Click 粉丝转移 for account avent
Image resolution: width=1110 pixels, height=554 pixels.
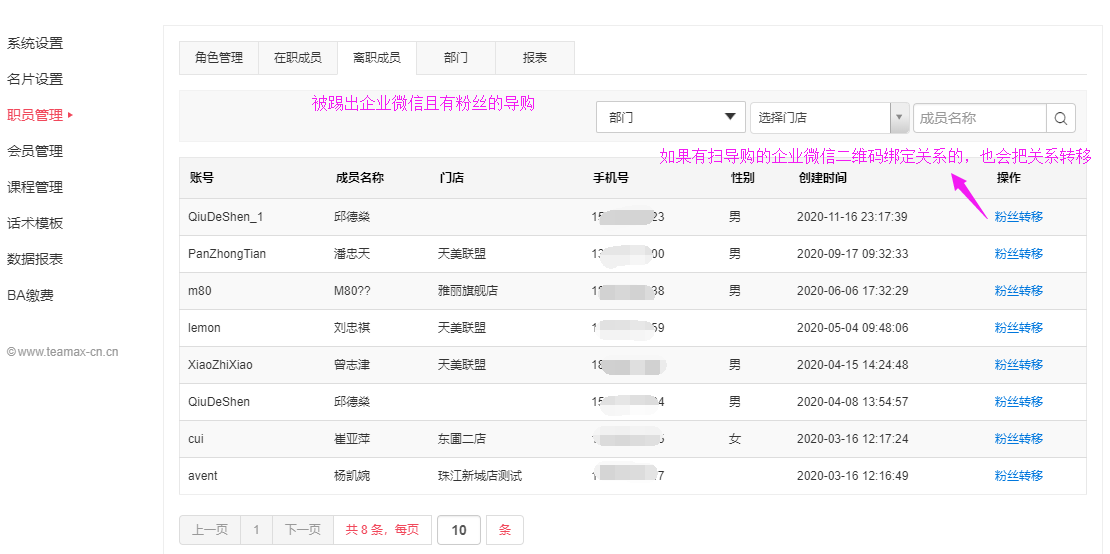click(1018, 476)
